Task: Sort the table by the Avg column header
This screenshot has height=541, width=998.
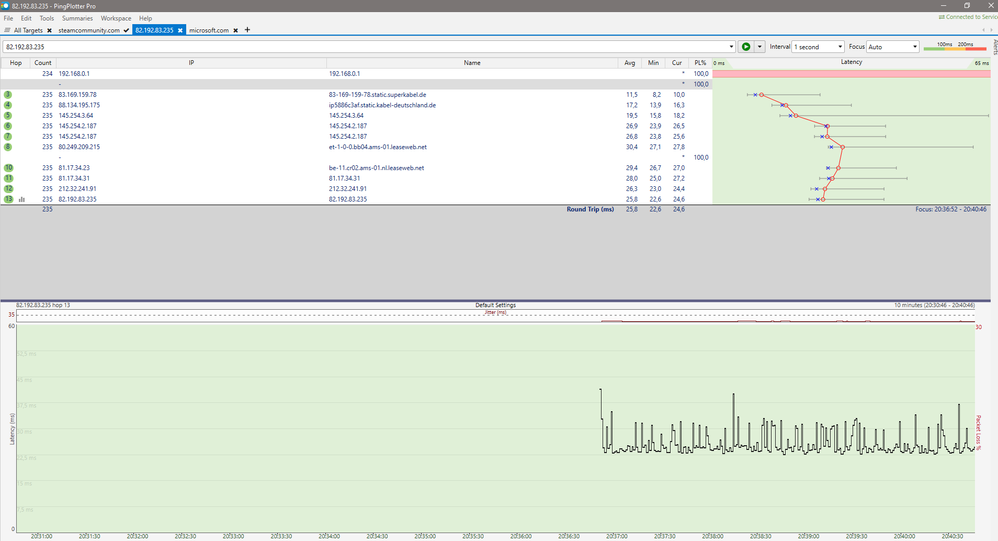Action: pos(630,63)
